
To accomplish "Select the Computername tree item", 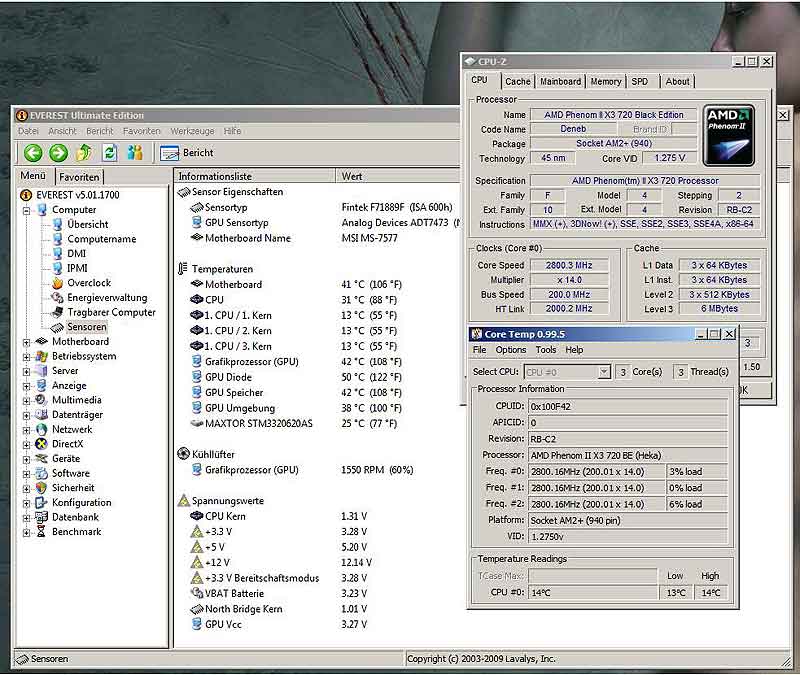I will [102, 239].
